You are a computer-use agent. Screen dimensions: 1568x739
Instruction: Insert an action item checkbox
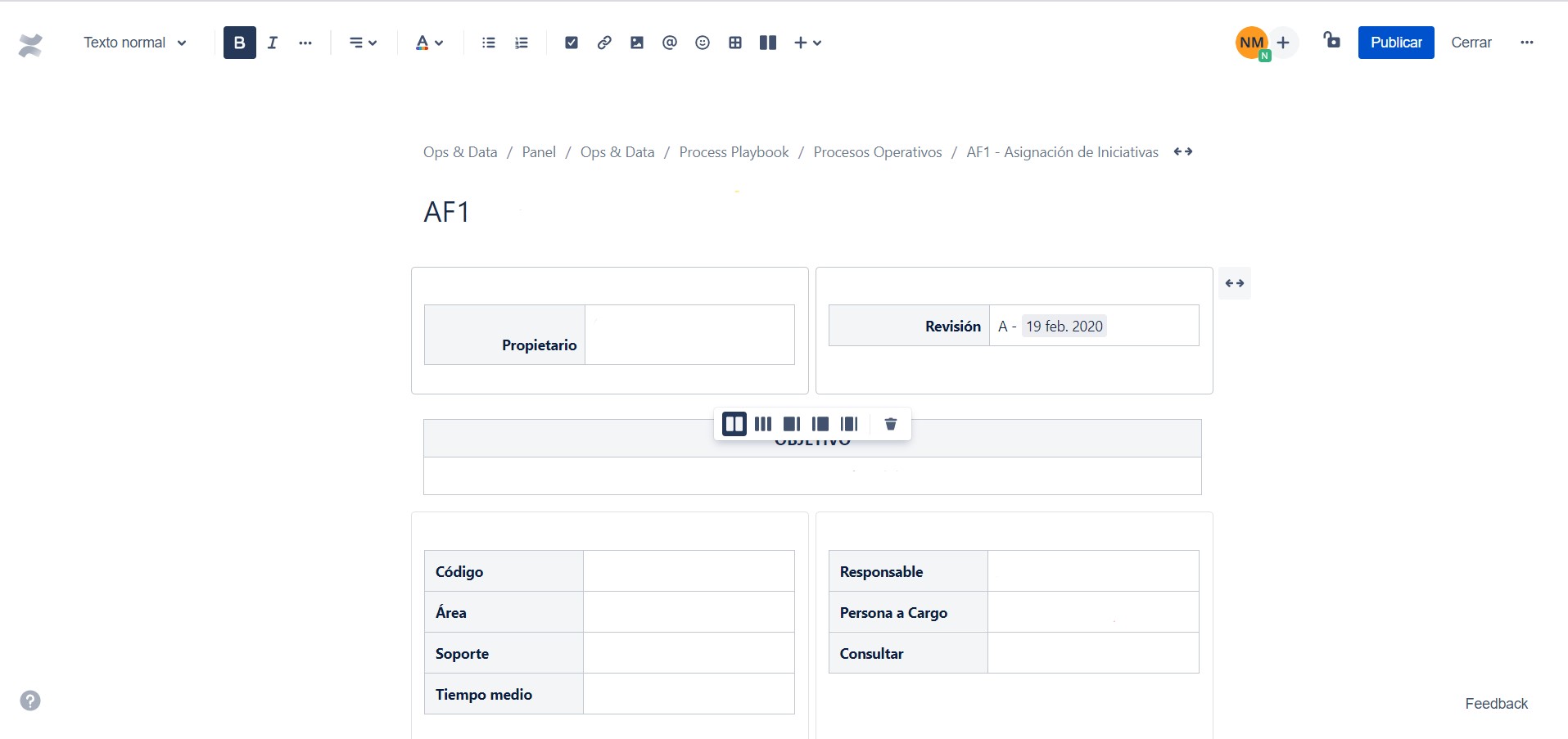point(571,43)
